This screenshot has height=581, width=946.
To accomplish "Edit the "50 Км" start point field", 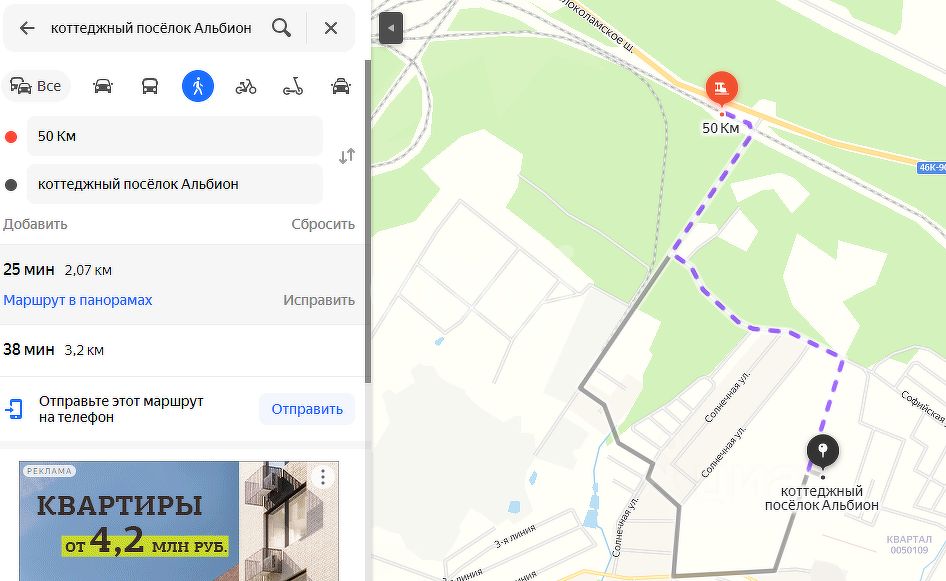I will click(x=175, y=136).
